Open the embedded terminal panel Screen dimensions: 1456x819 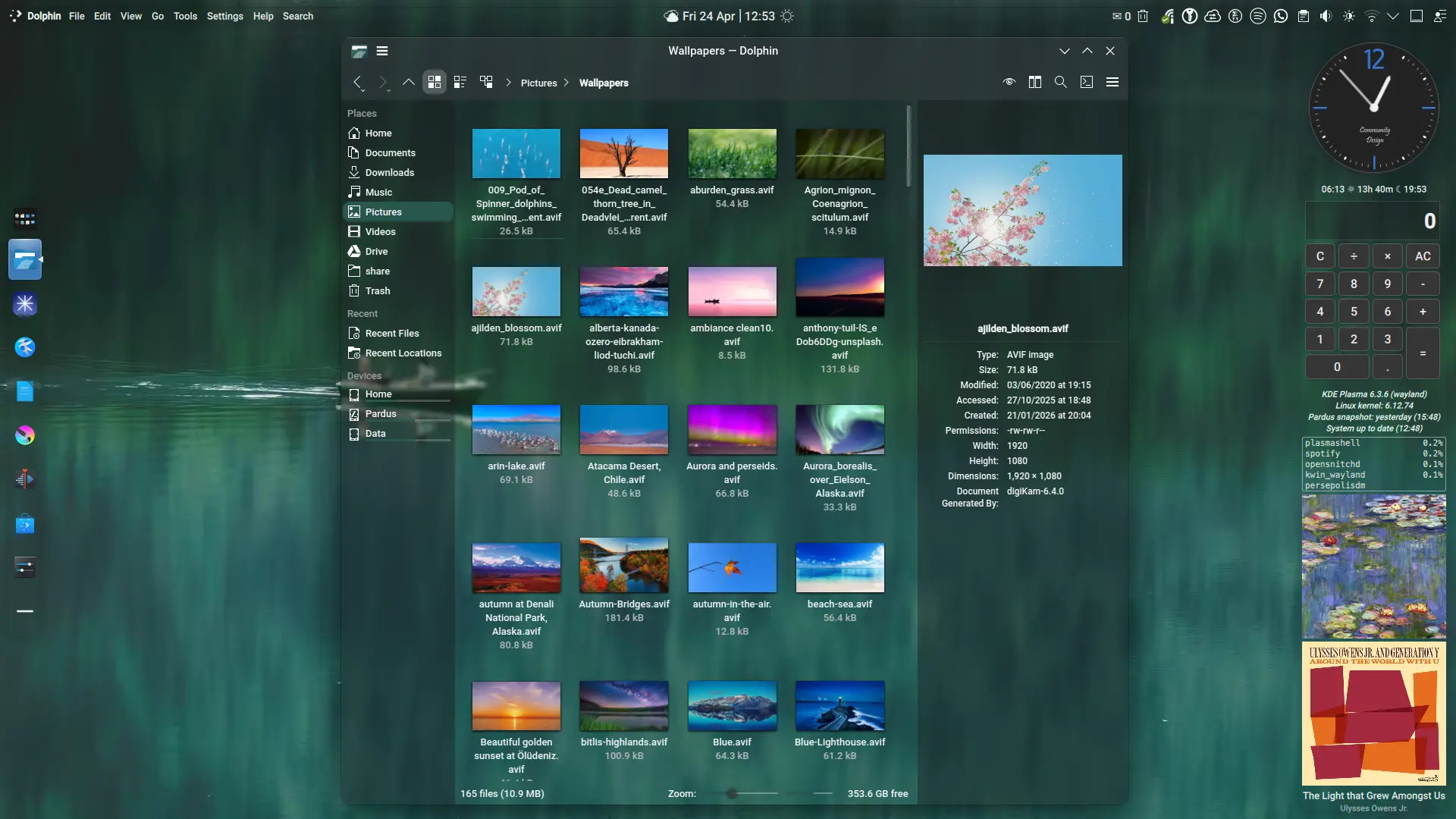coord(1086,83)
